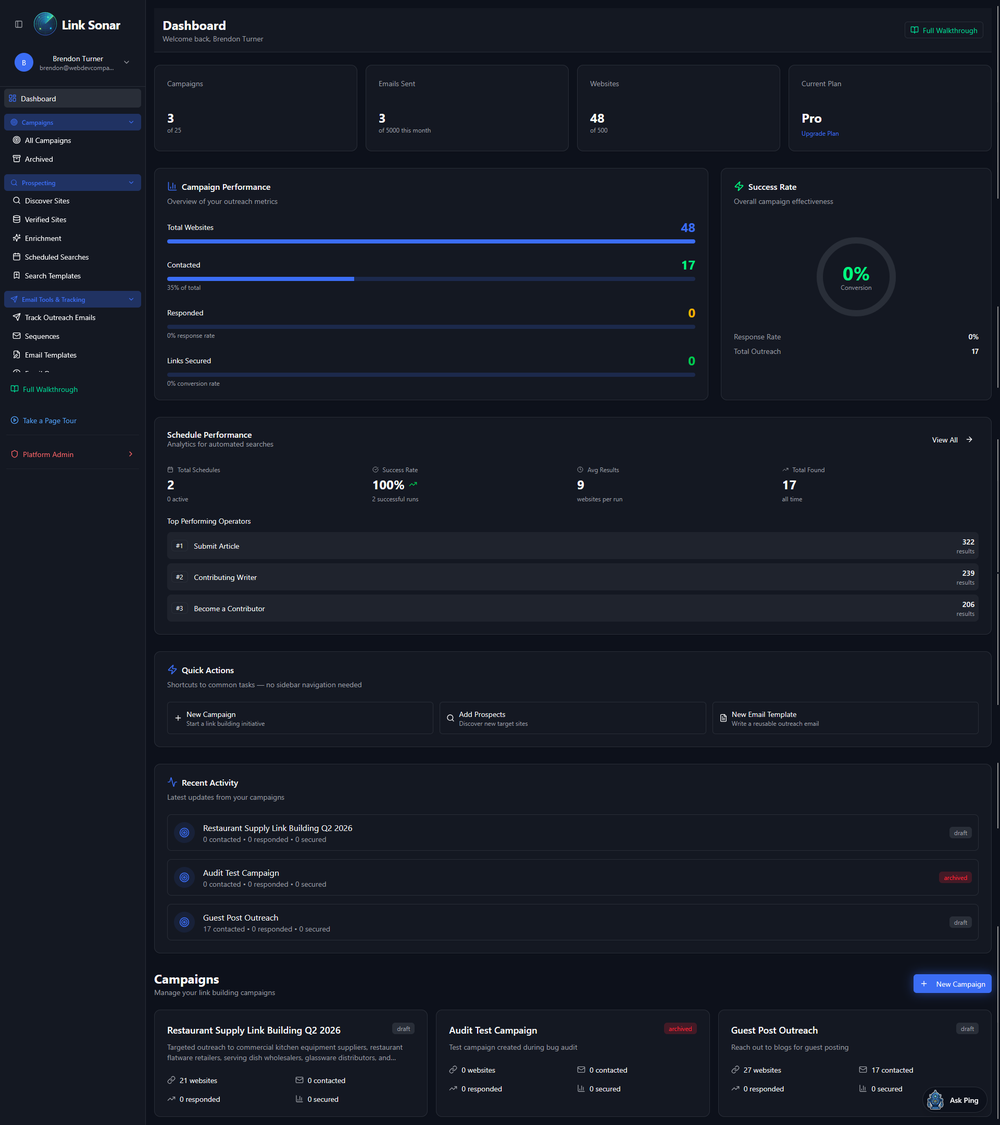Click the Track Outreach Emails send icon
Screen dimensions: 1000x1125
pos(16,317)
